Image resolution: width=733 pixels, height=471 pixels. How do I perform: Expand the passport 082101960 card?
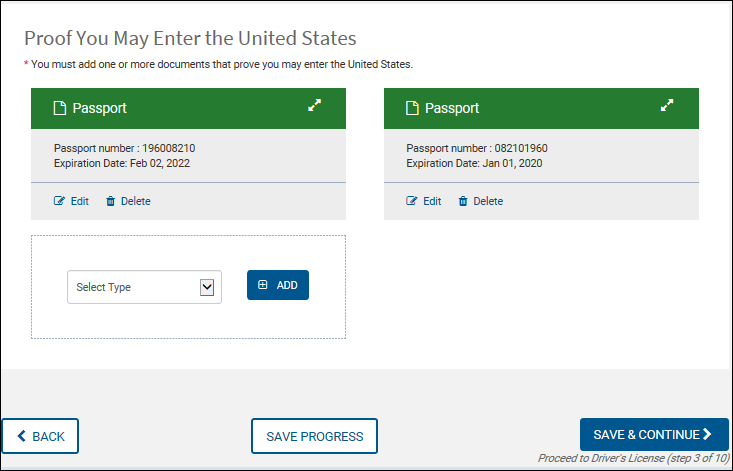pos(667,106)
